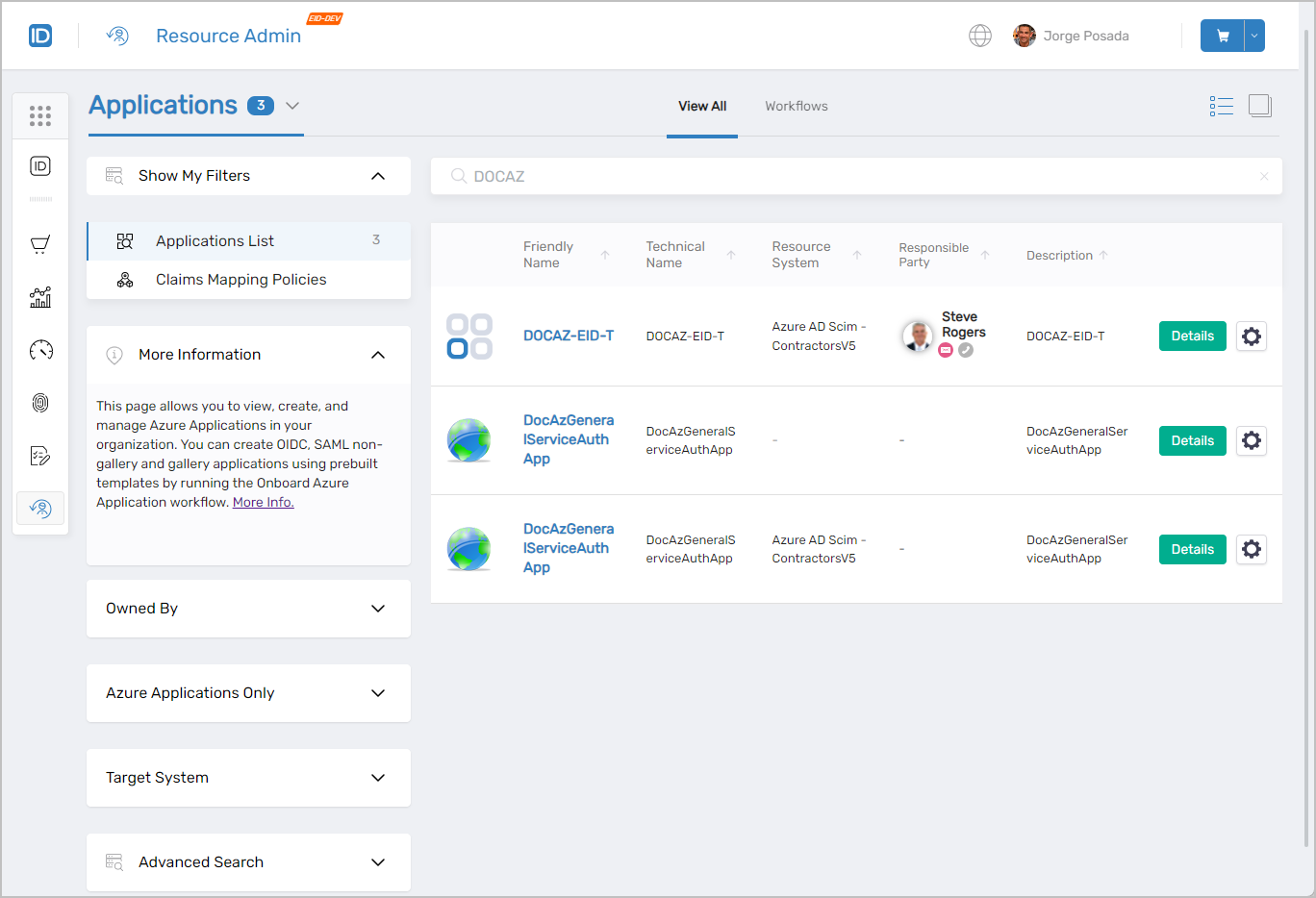This screenshot has width=1316, height=898.
Task: Open the More Info link
Action: coord(262,501)
